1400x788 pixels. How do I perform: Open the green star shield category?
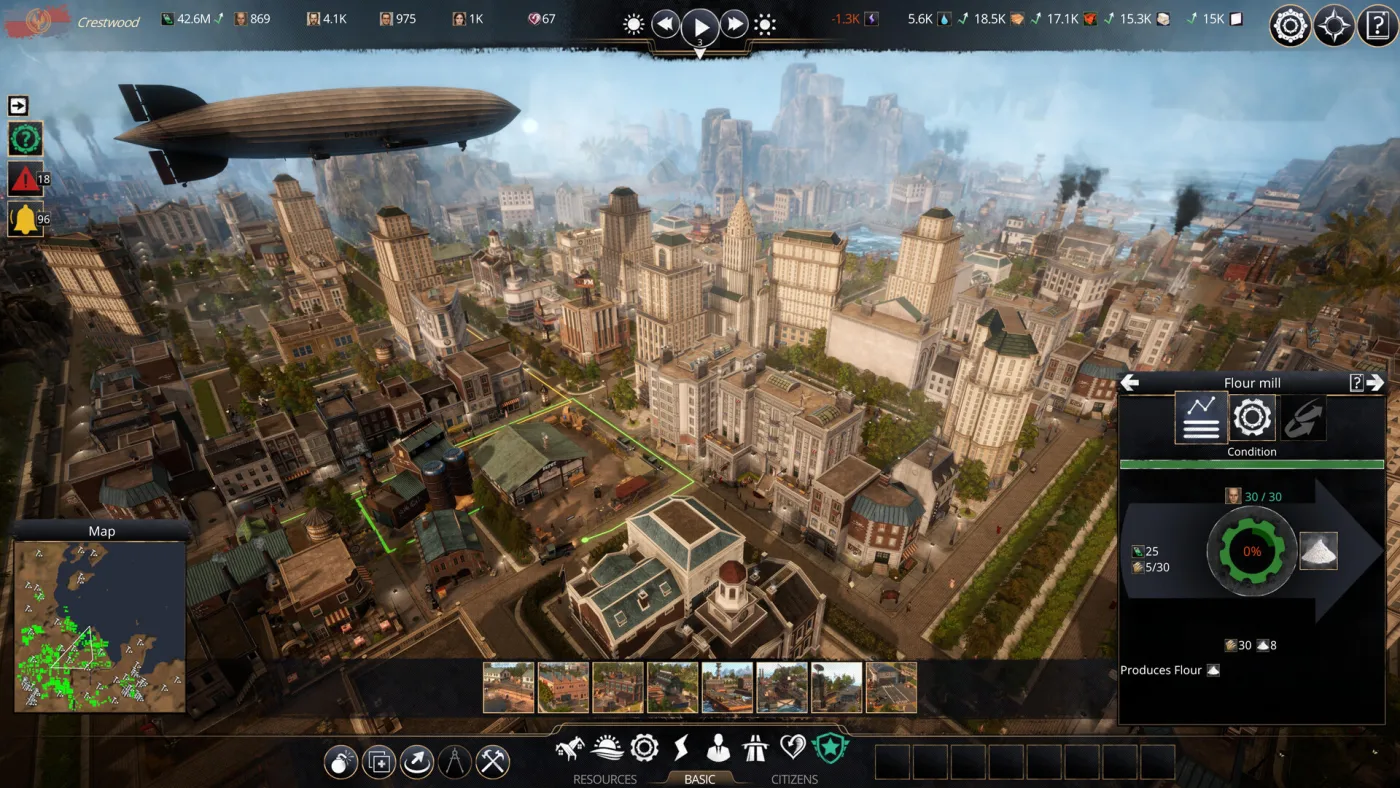829,748
